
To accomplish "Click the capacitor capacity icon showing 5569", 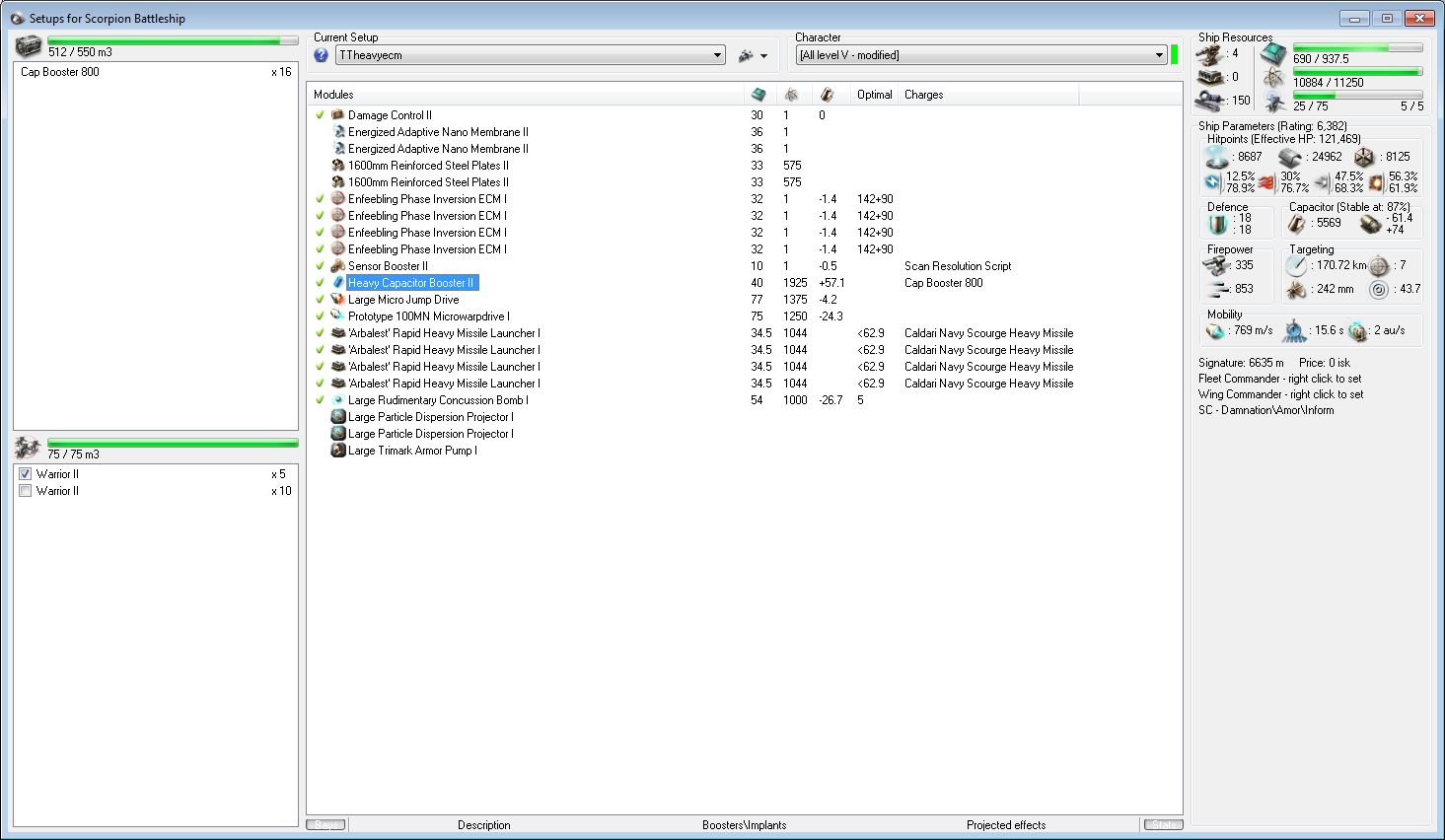I will 1298,224.
